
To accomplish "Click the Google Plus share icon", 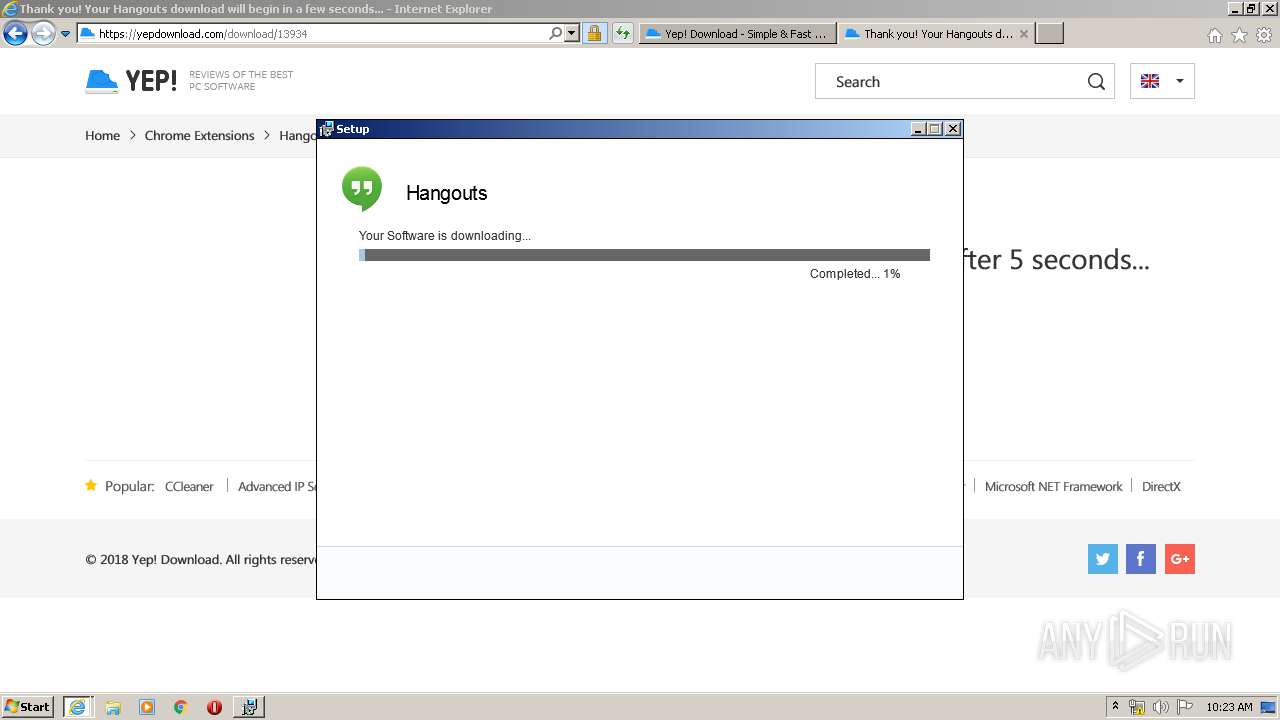I will tap(1180, 559).
